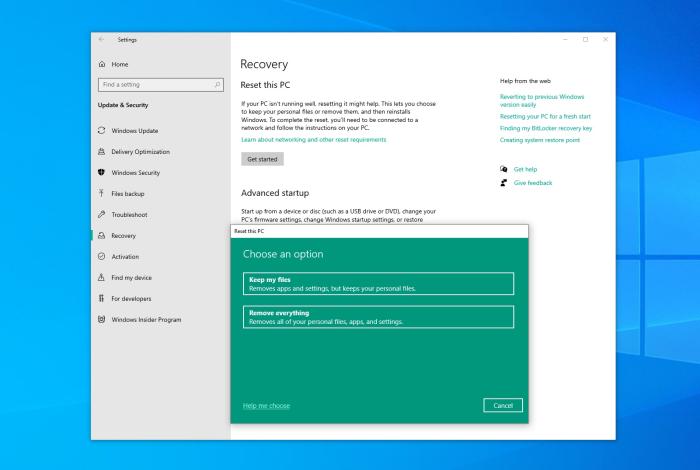Screen dimensions: 700x470
Task: Open Windows Security shield icon
Action: [x=101, y=173]
